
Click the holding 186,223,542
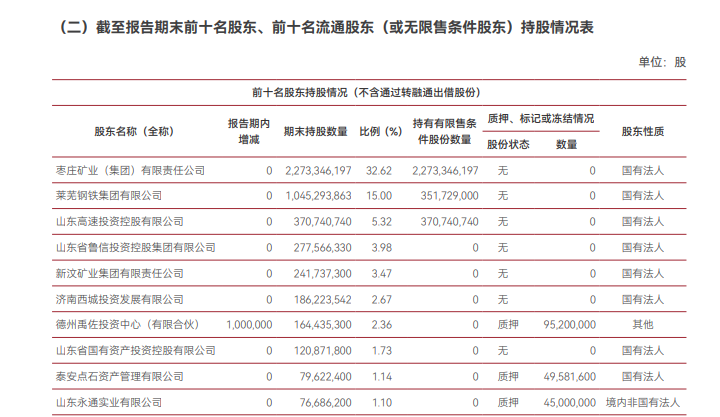[x=322, y=300]
